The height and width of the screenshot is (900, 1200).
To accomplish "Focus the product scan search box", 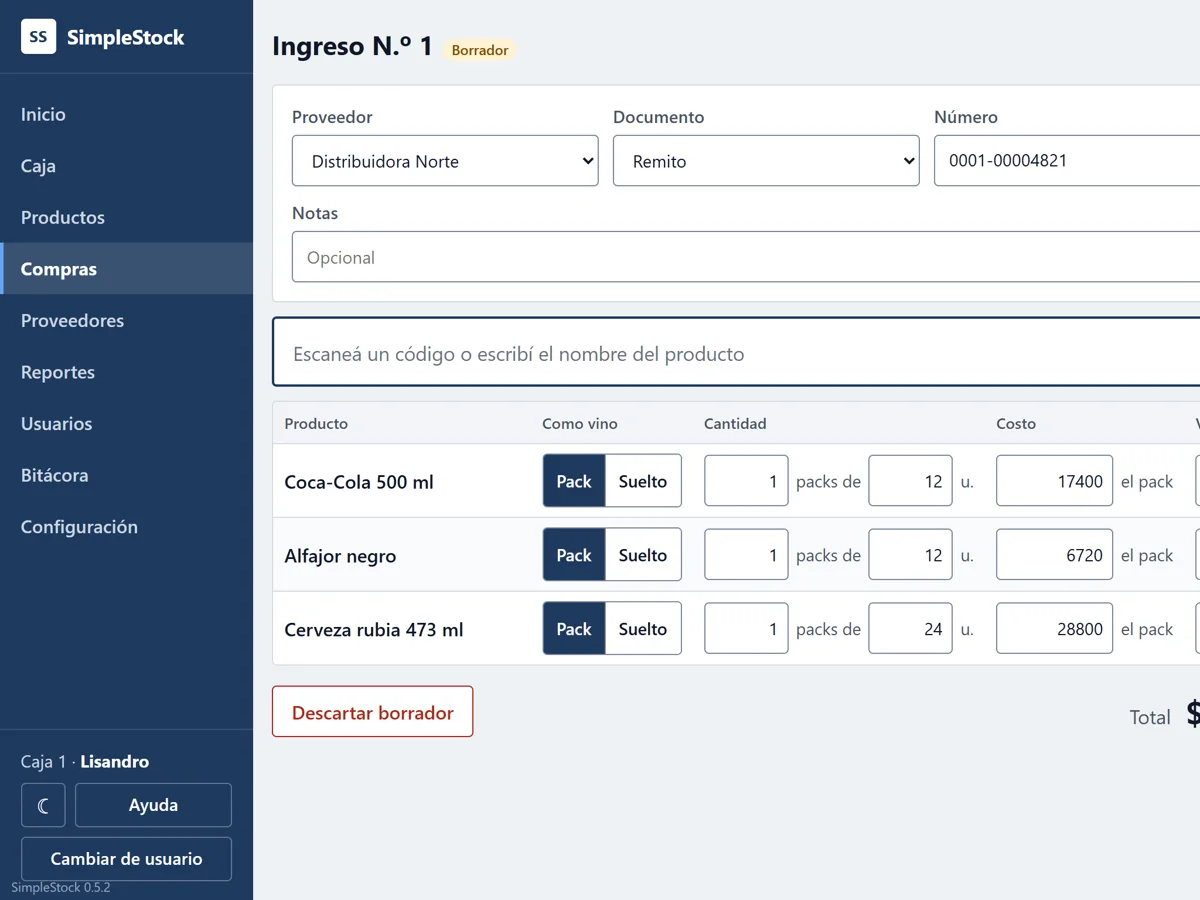I will click(736, 353).
